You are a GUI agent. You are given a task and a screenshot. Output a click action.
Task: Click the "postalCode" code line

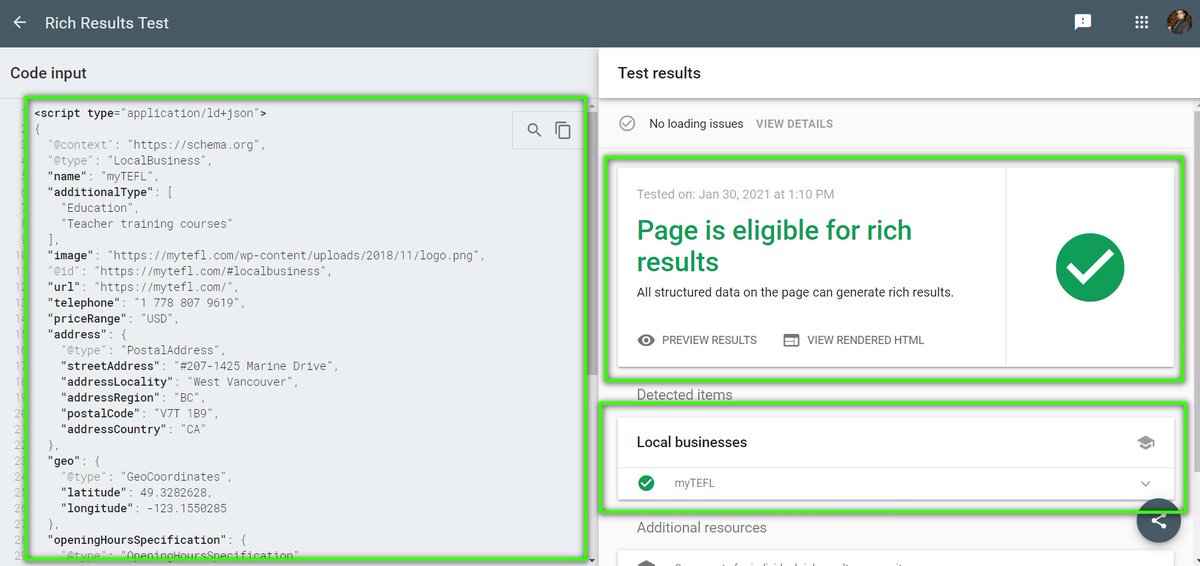pyautogui.click(x=139, y=414)
